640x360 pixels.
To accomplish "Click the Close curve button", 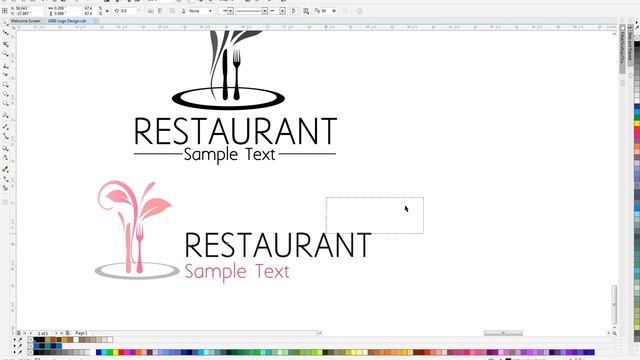I will pos(293,11).
